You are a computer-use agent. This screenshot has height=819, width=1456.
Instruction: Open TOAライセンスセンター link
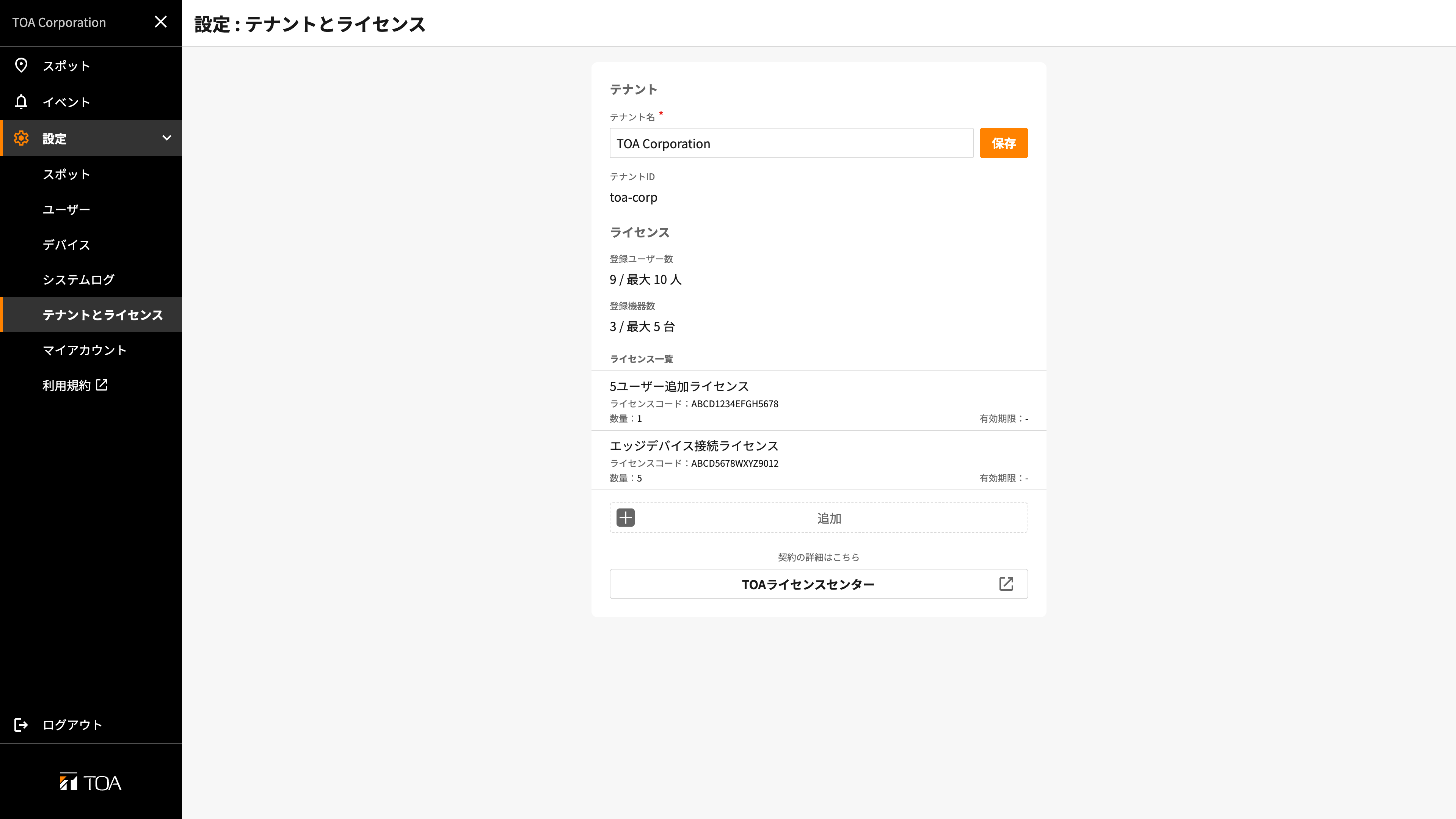(819, 584)
